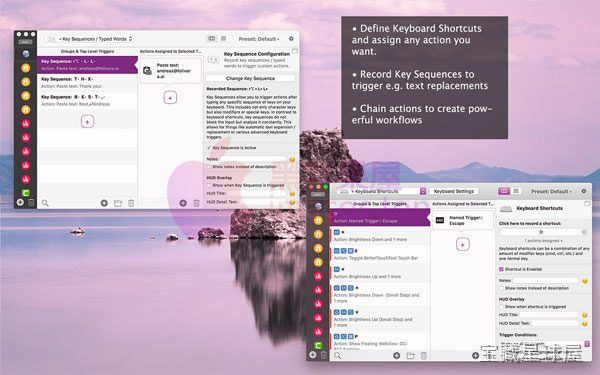Toggle sidebar ellipsis button in Key Sequences window
Screen dimensions: 600x375
click(x=25, y=42)
